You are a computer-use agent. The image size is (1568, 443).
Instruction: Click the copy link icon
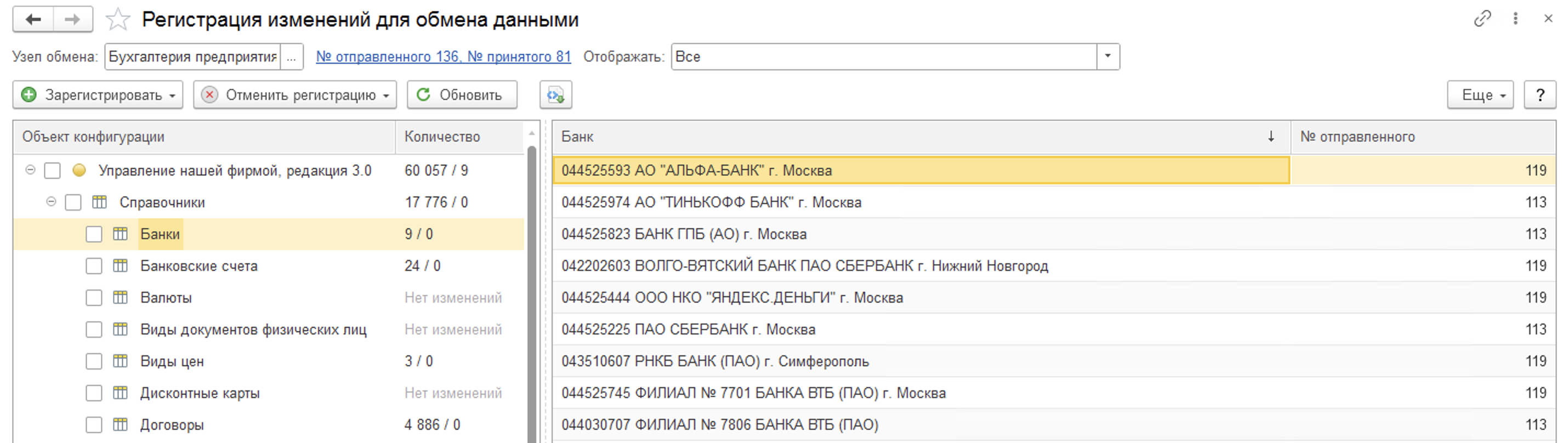pos(1482,18)
